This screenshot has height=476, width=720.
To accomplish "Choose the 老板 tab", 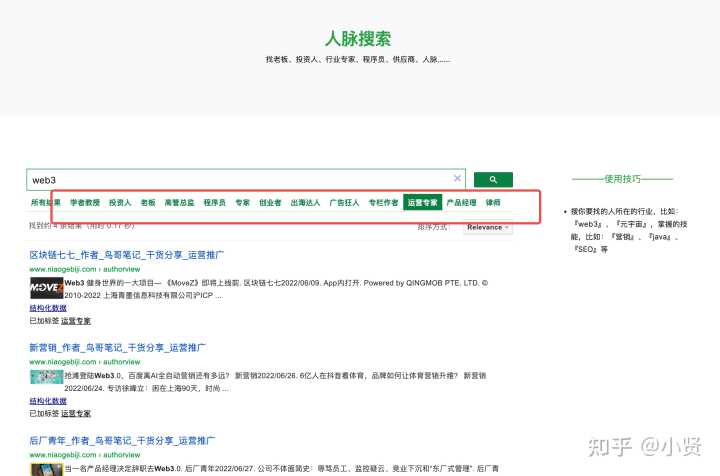I will pyautogui.click(x=148, y=202).
